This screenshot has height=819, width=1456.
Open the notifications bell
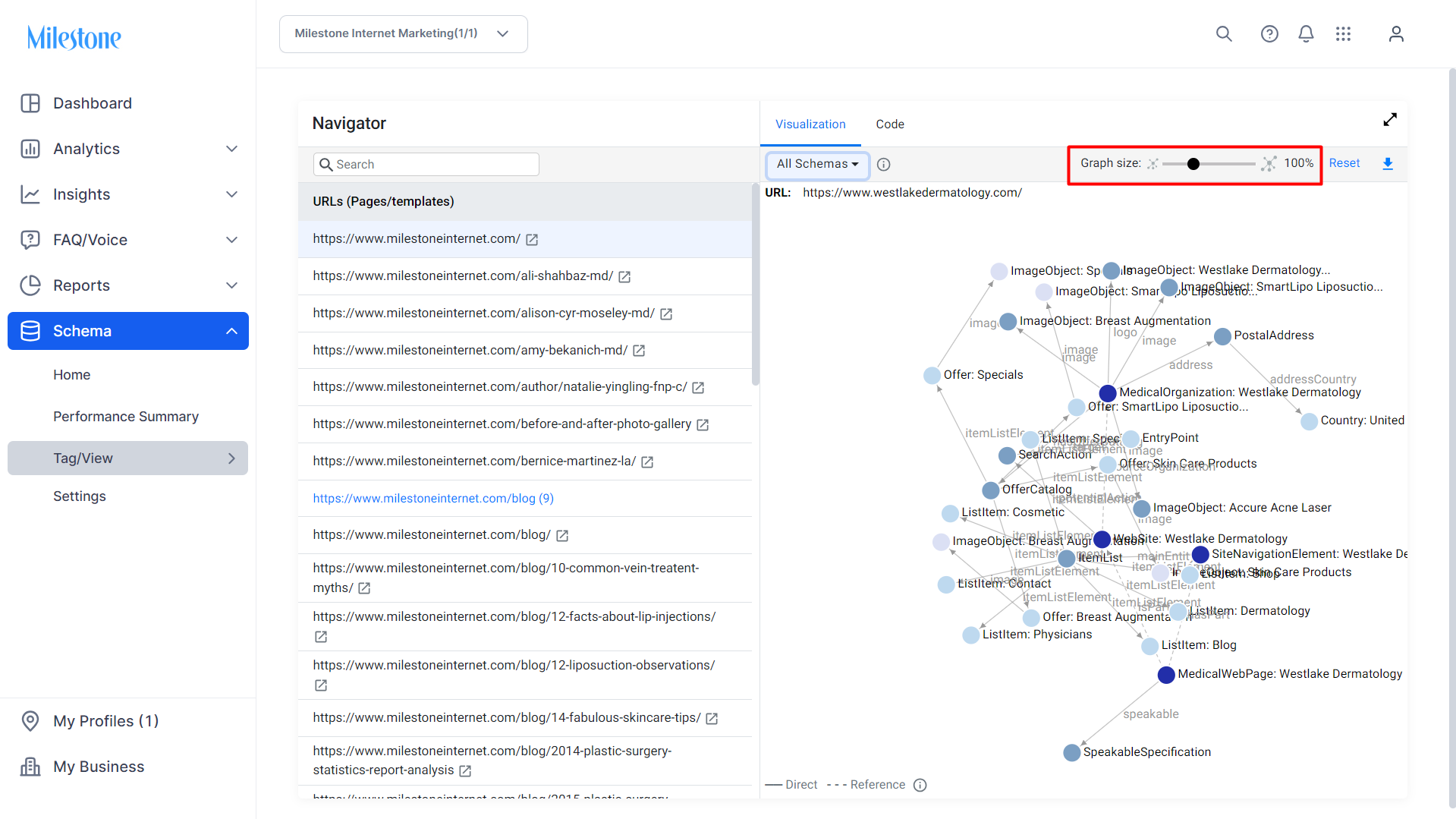pos(1306,34)
